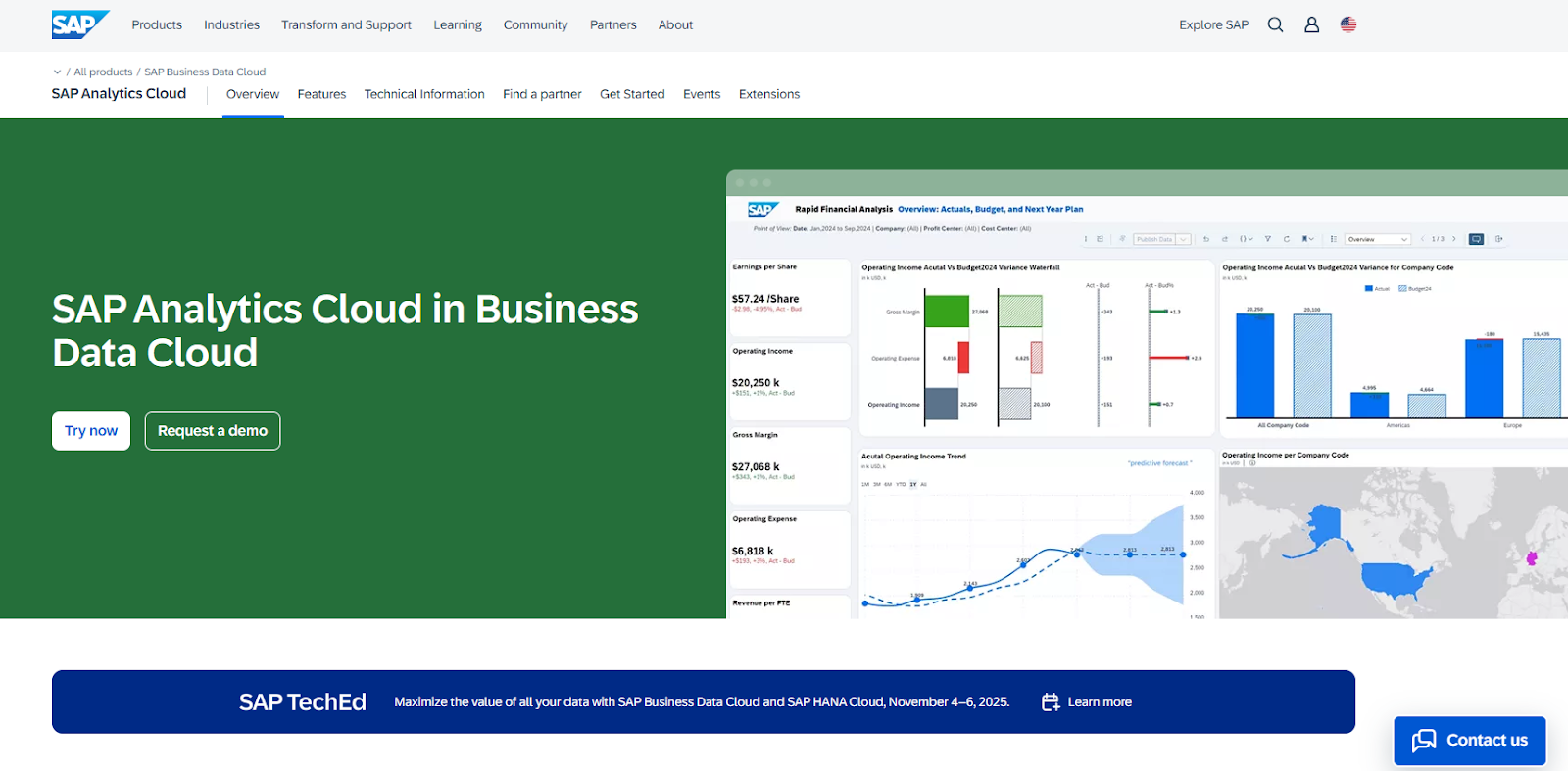Click the SAP logo inside the dashboard preview
Image resolution: width=1568 pixels, height=771 pixels.
coord(763,210)
